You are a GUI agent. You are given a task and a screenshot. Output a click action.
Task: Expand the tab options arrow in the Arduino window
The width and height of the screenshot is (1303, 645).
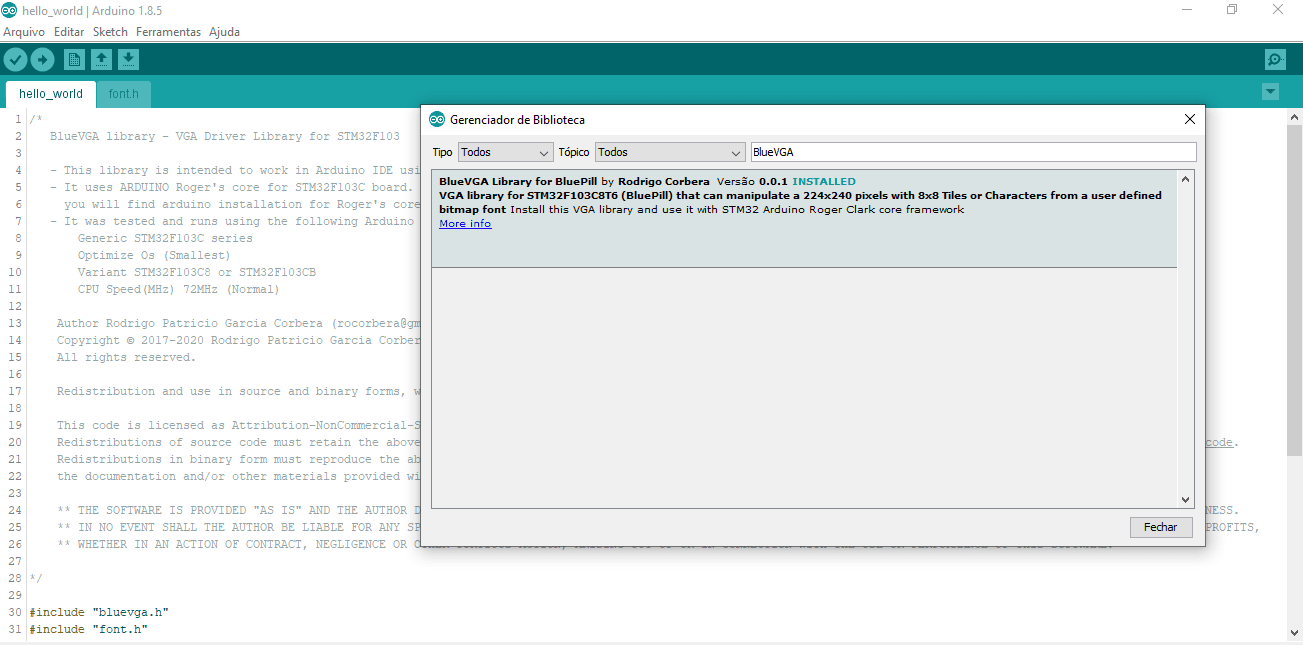coord(1270,92)
